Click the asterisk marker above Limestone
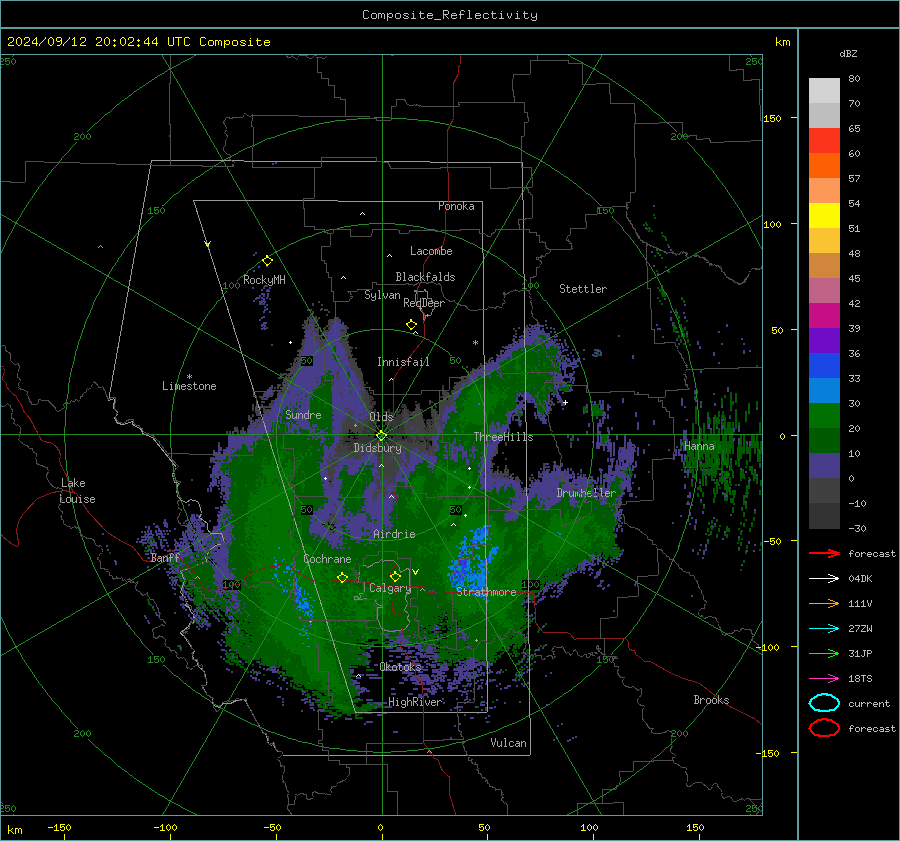 [189, 377]
